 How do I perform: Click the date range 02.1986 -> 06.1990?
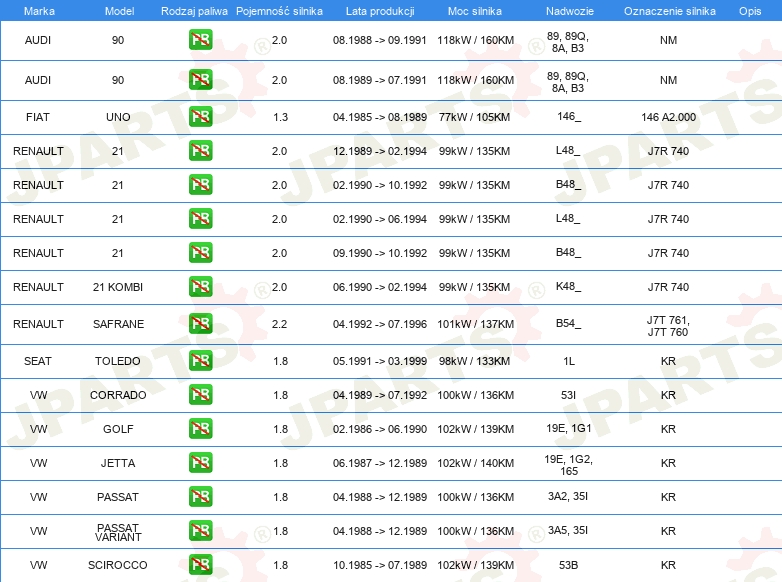click(380, 429)
